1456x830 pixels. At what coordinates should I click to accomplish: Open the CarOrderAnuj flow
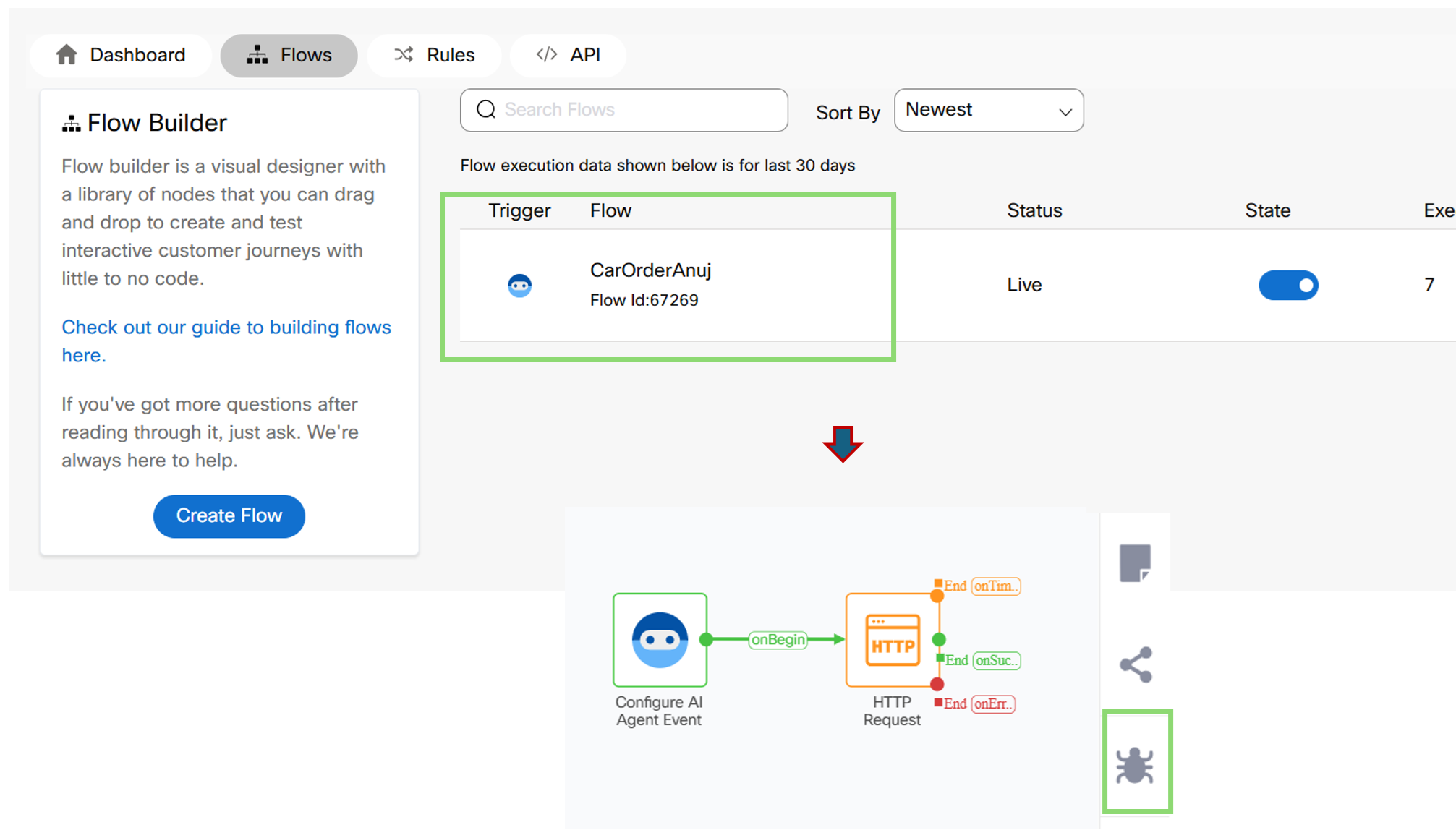(650, 270)
